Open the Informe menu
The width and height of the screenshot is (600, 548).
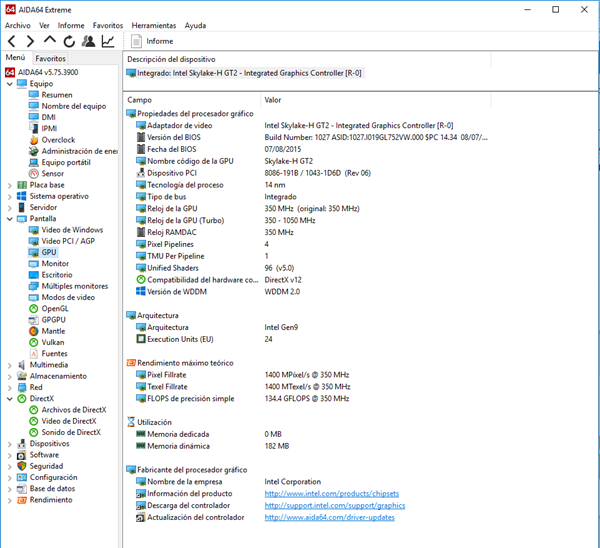(71, 25)
